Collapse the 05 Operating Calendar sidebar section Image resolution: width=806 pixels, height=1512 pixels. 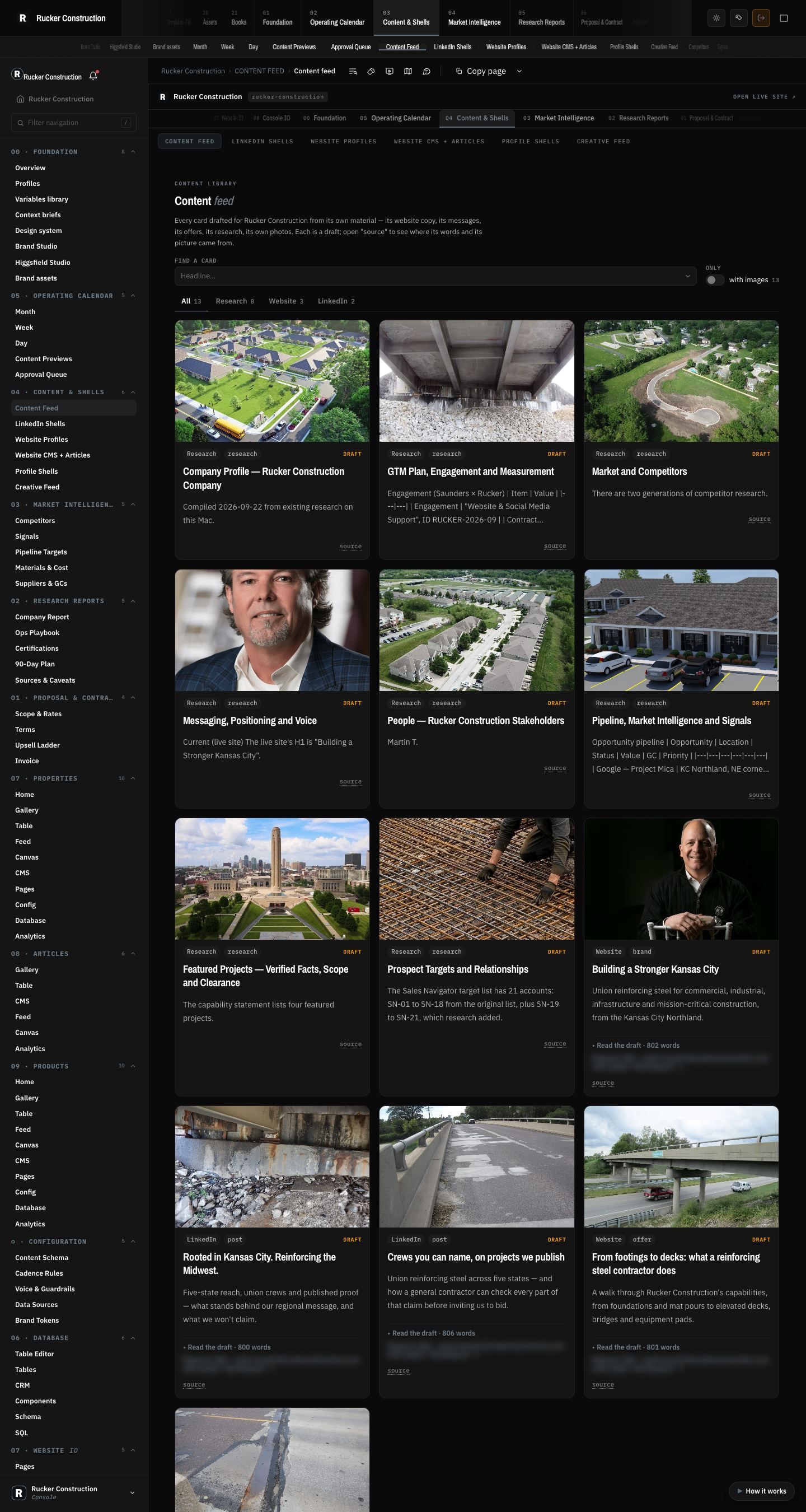[x=133, y=296]
